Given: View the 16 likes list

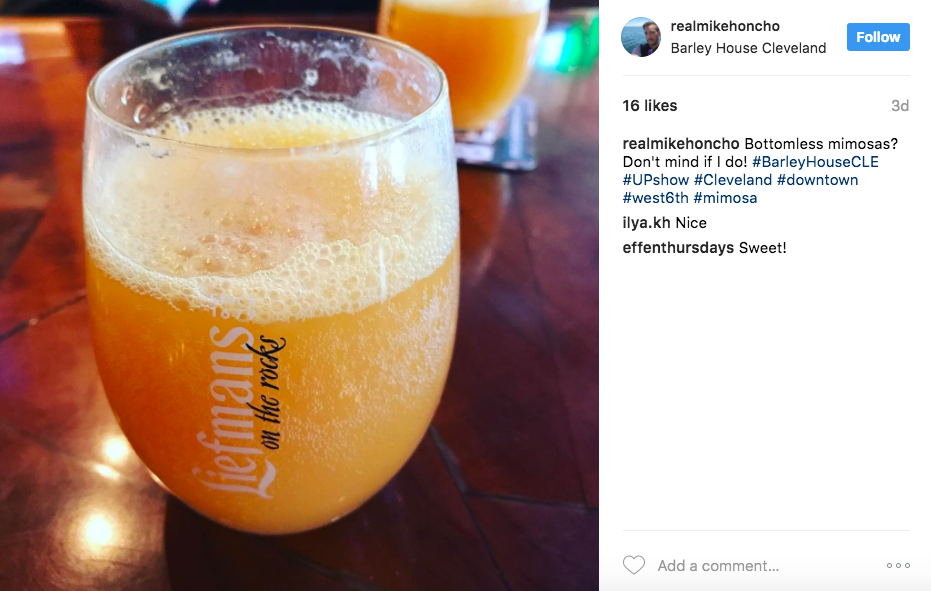Looking at the screenshot, I should [x=650, y=106].
